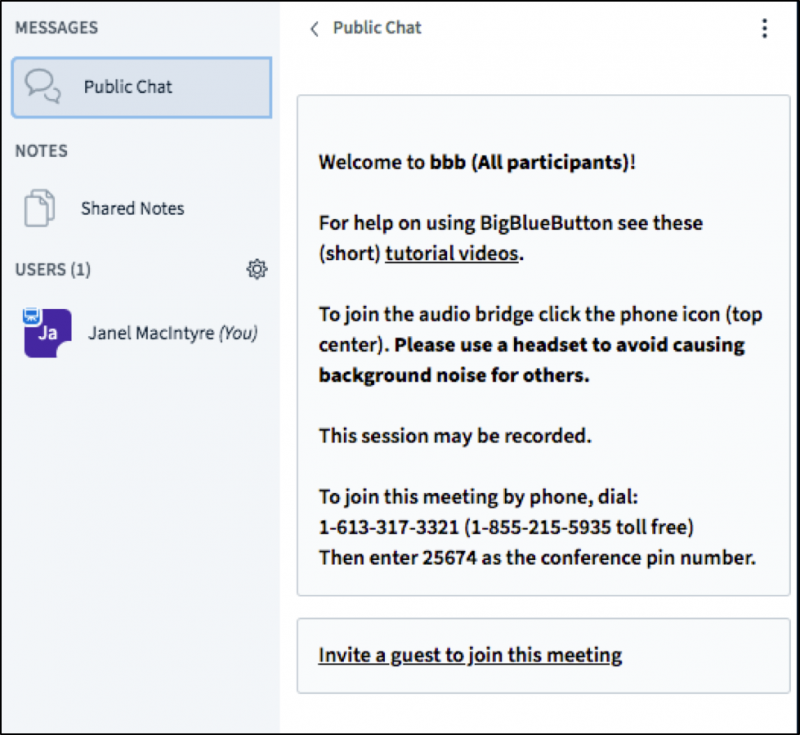Click the 'This session may be recorded' notice
The image size is (800, 735).
(x=455, y=436)
